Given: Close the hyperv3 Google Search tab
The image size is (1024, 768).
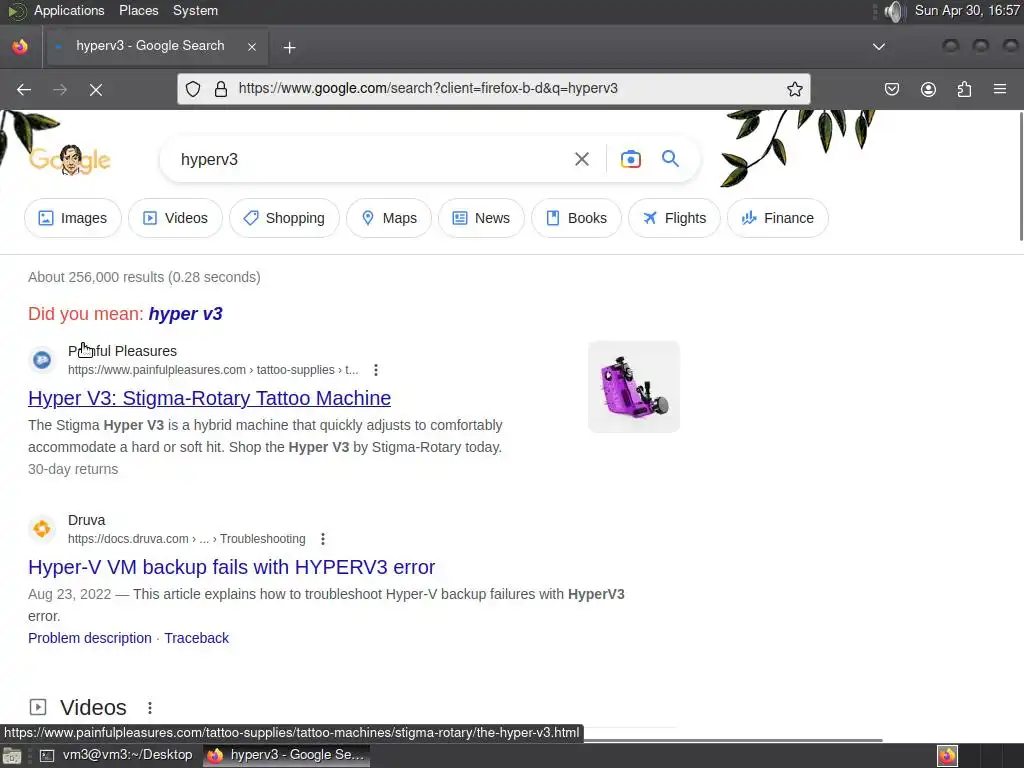Looking at the screenshot, I should 251,46.
